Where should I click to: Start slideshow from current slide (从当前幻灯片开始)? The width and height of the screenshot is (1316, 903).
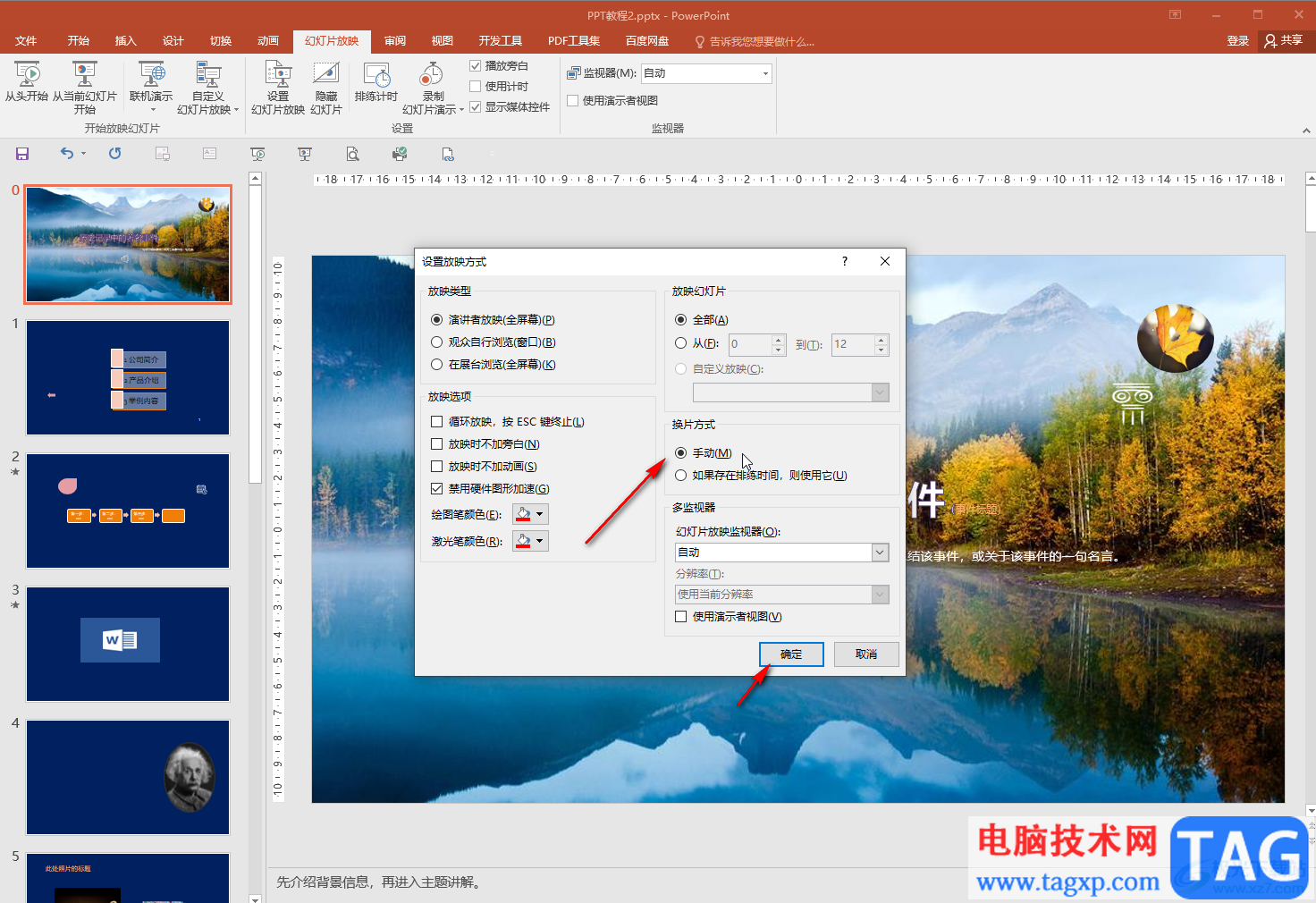click(x=85, y=89)
